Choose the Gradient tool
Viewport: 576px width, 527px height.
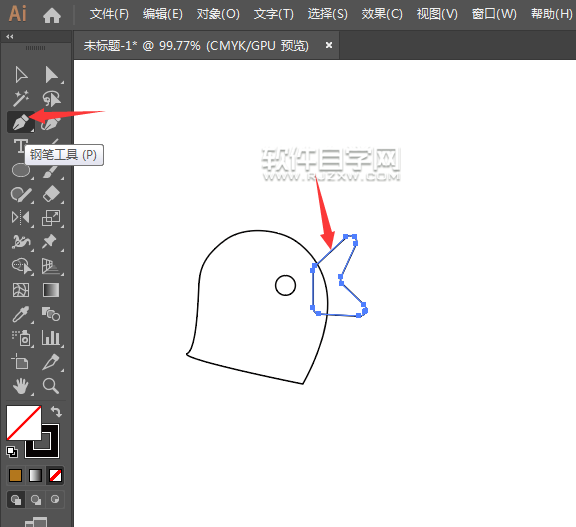51,290
